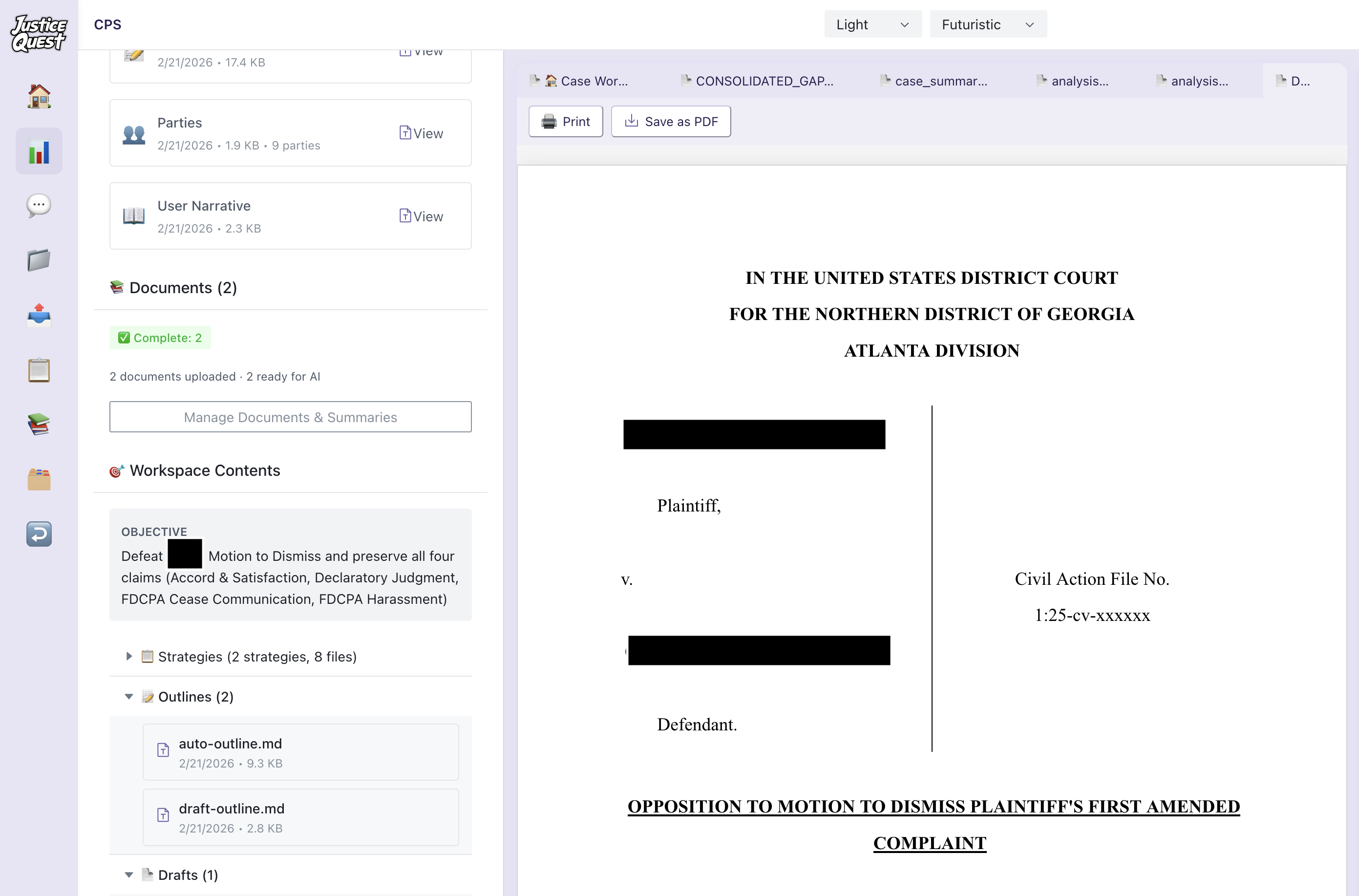This screenshot has height=896, width=1359.
Task: Select the upload tray sidebar icon
Action: [x=38, y=315]
